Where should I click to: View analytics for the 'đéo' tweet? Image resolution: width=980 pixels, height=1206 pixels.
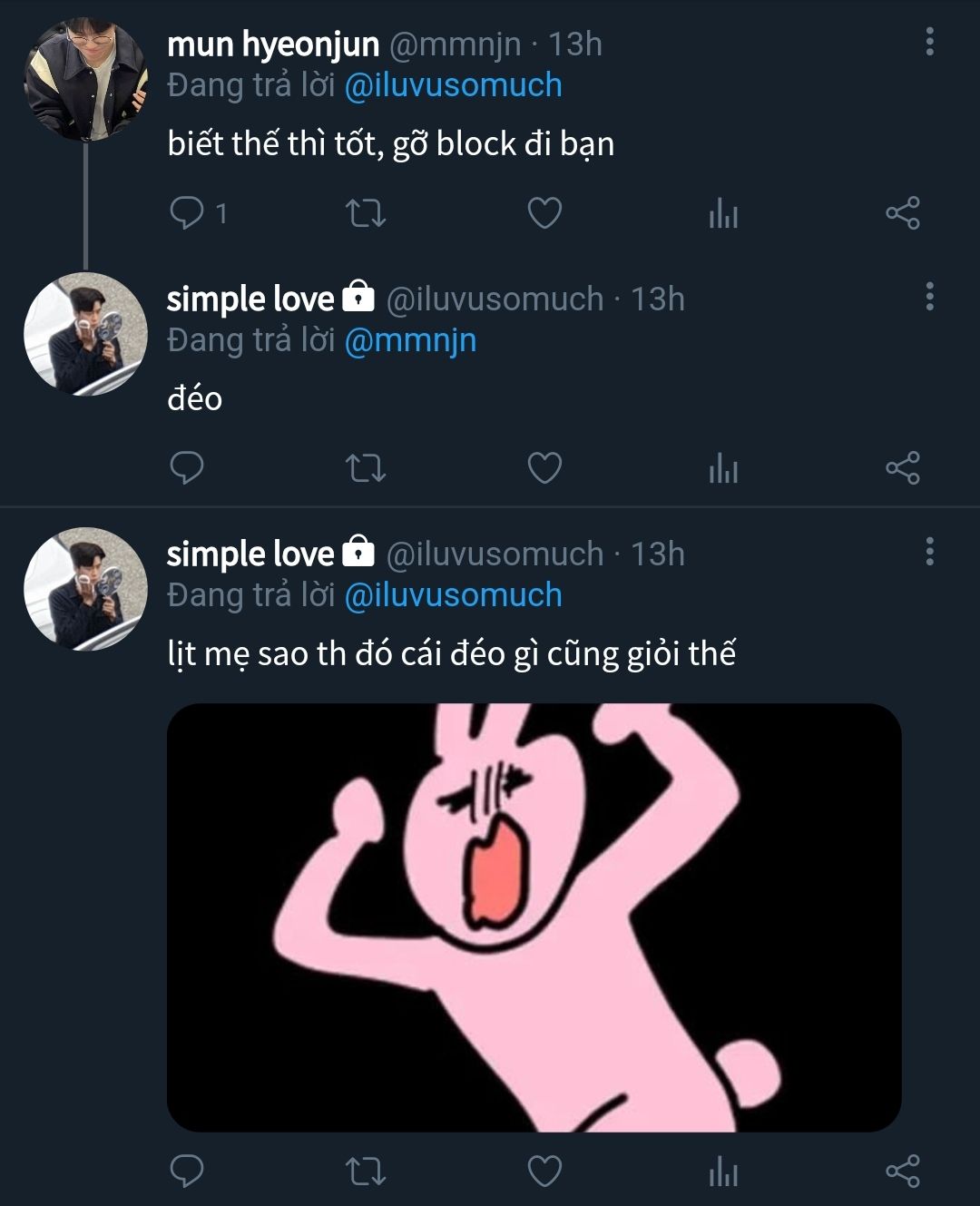(x=723, y=469)
